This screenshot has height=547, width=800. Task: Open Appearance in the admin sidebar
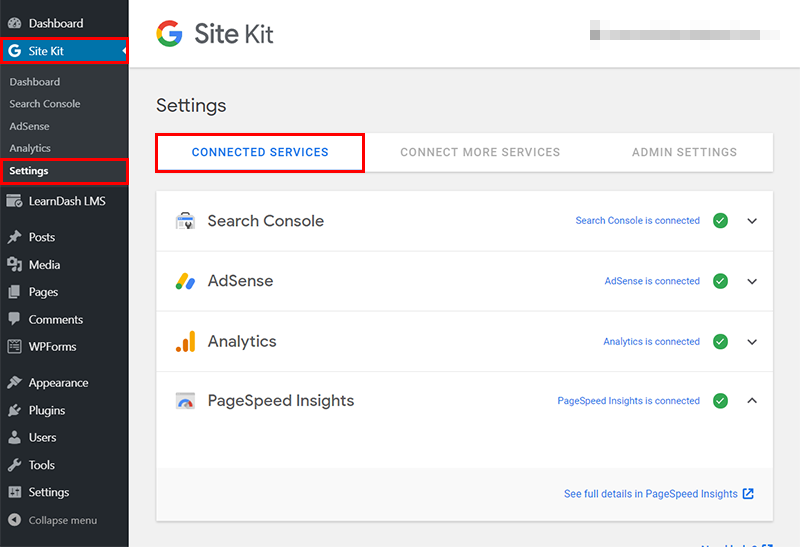click(x=58, y=383)
